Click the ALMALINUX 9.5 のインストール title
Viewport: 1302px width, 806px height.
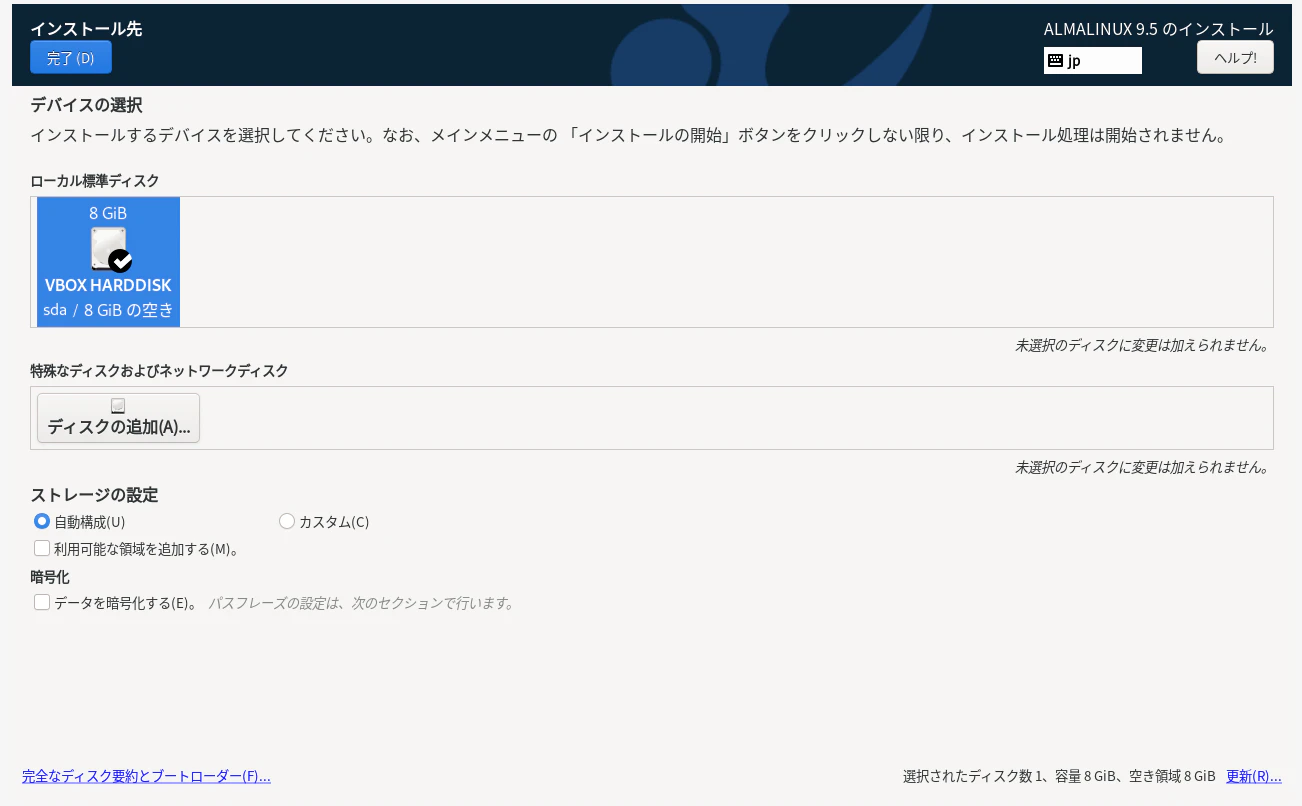tap(1158, 29)
